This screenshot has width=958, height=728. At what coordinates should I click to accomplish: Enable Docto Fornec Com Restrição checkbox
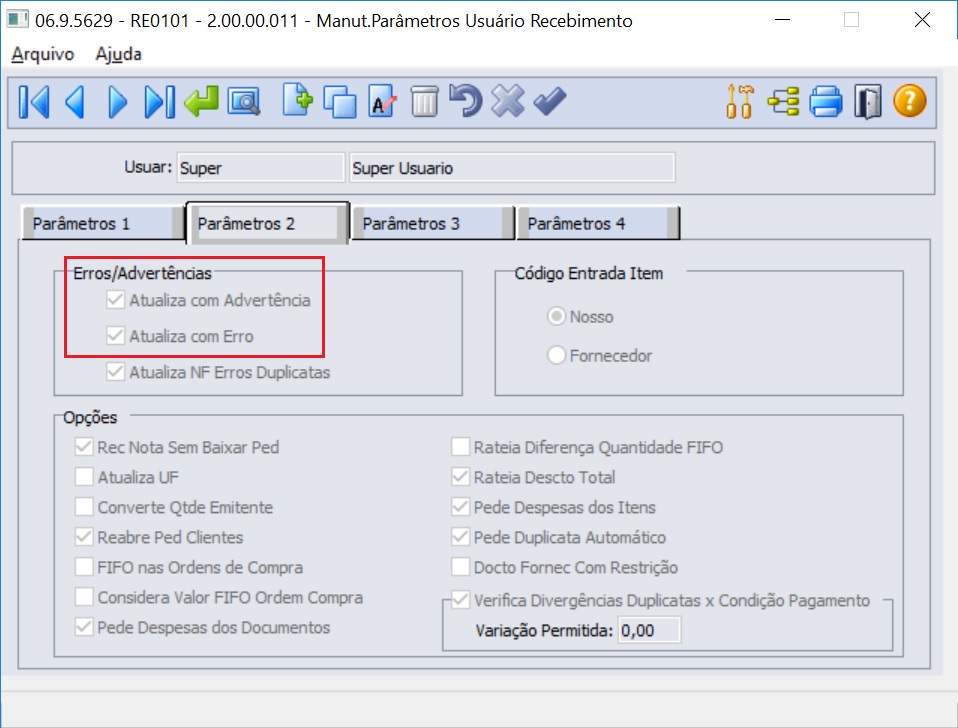point(460,567)
